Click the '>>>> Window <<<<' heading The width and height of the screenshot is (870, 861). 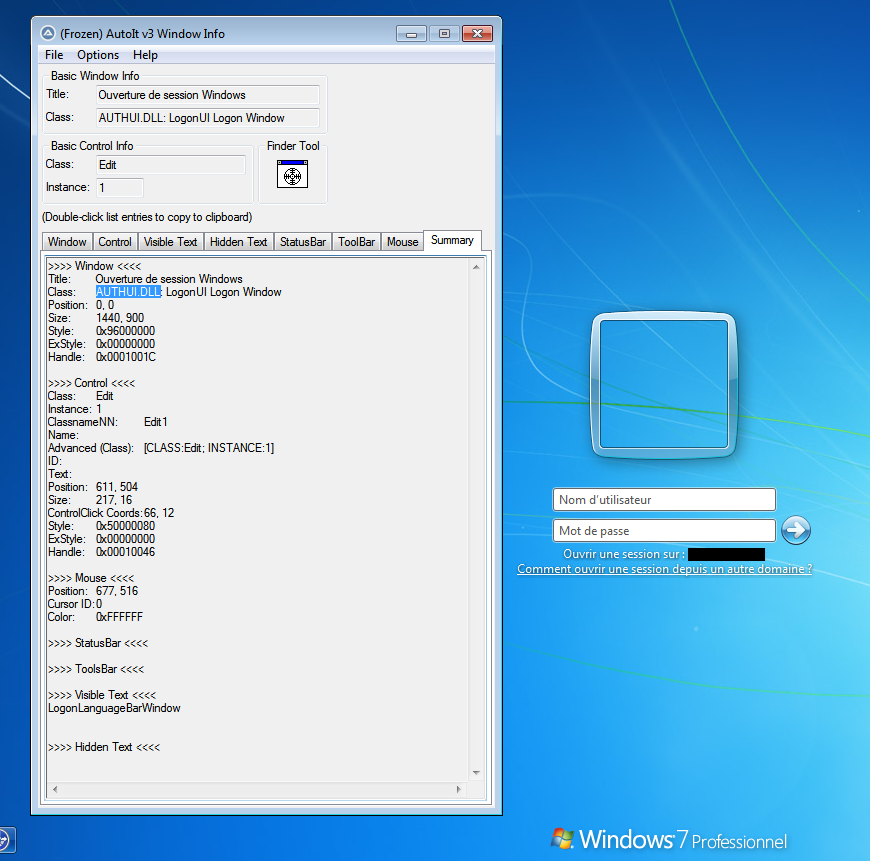(x=94, y=266)
